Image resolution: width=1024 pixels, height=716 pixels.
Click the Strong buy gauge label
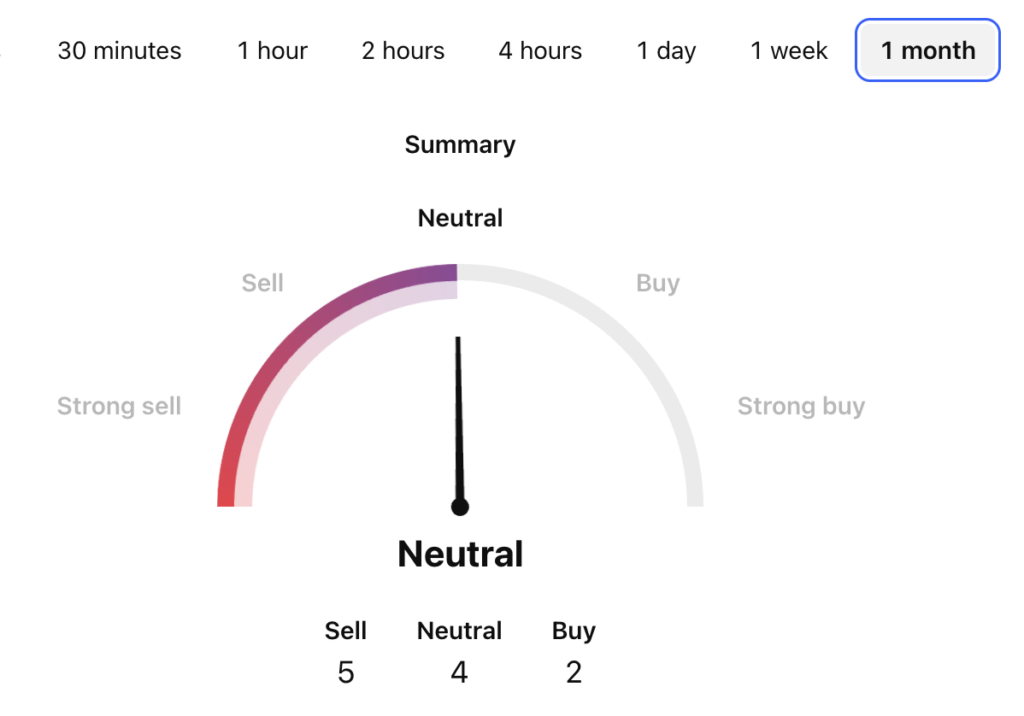click(801, 406)
